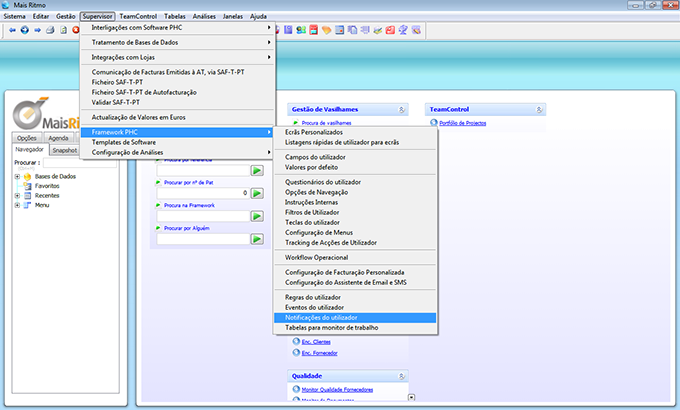Open Interligações com Software PHC submenu
Image resolution: width=680 pixels, height=410 pixels.
coord(178,27)
